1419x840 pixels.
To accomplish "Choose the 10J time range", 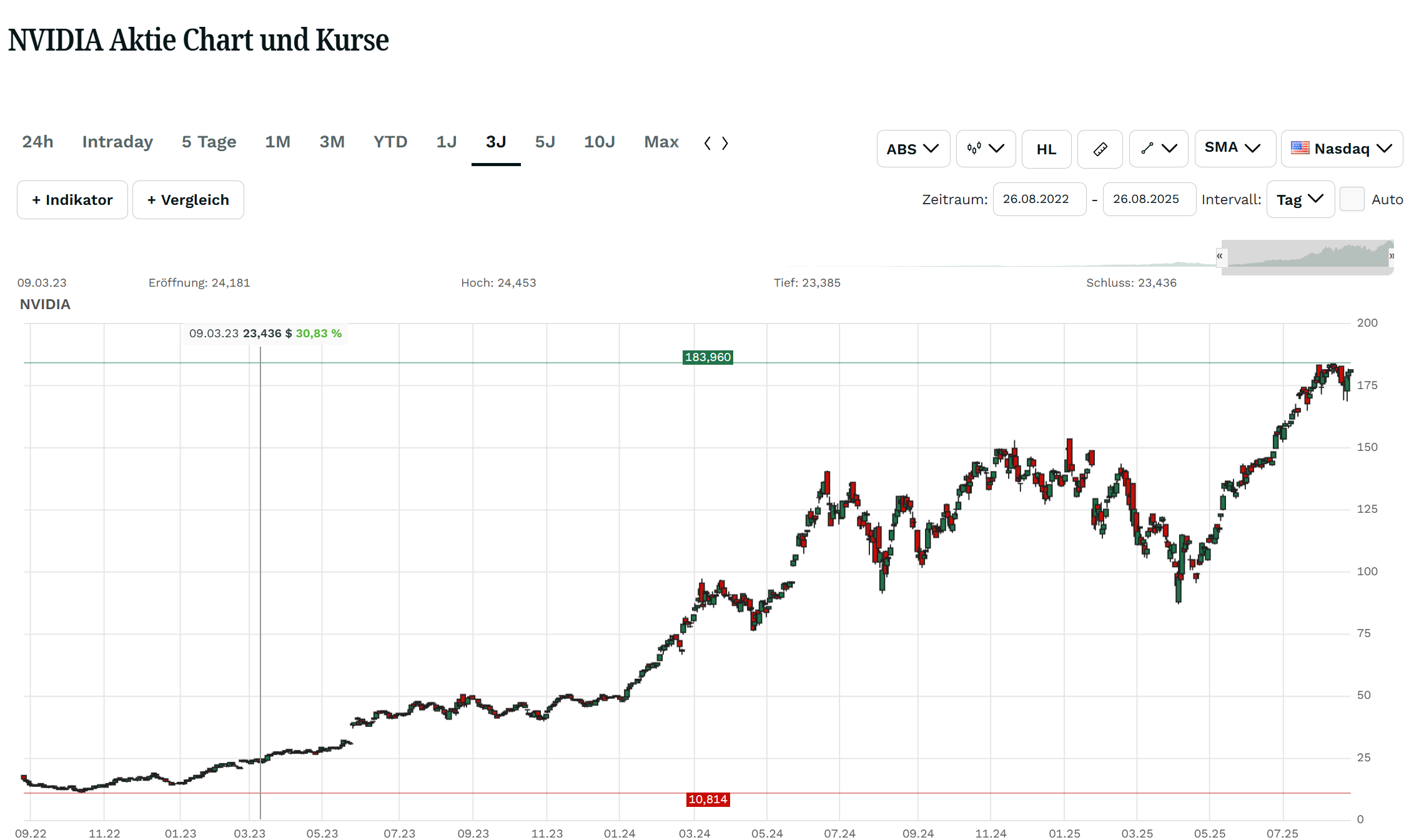I will click(599, 142).
